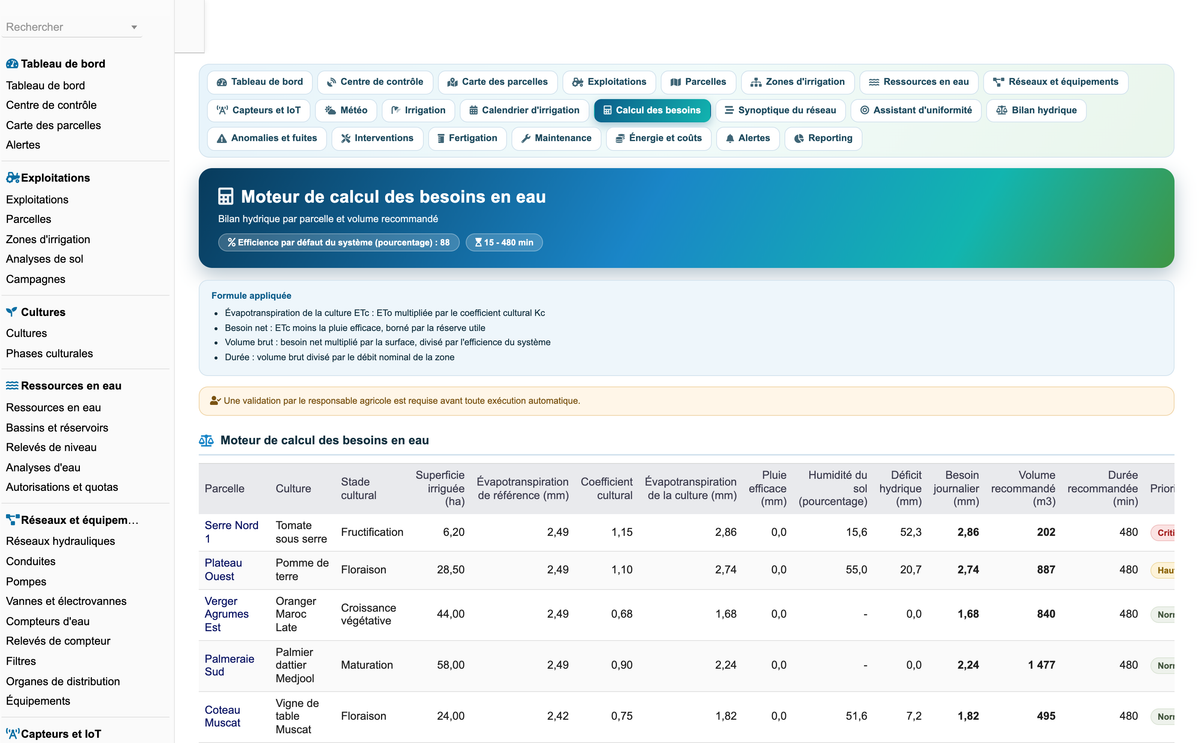Open Irrigation tab
1200x743 pixels.
[418, 110]
